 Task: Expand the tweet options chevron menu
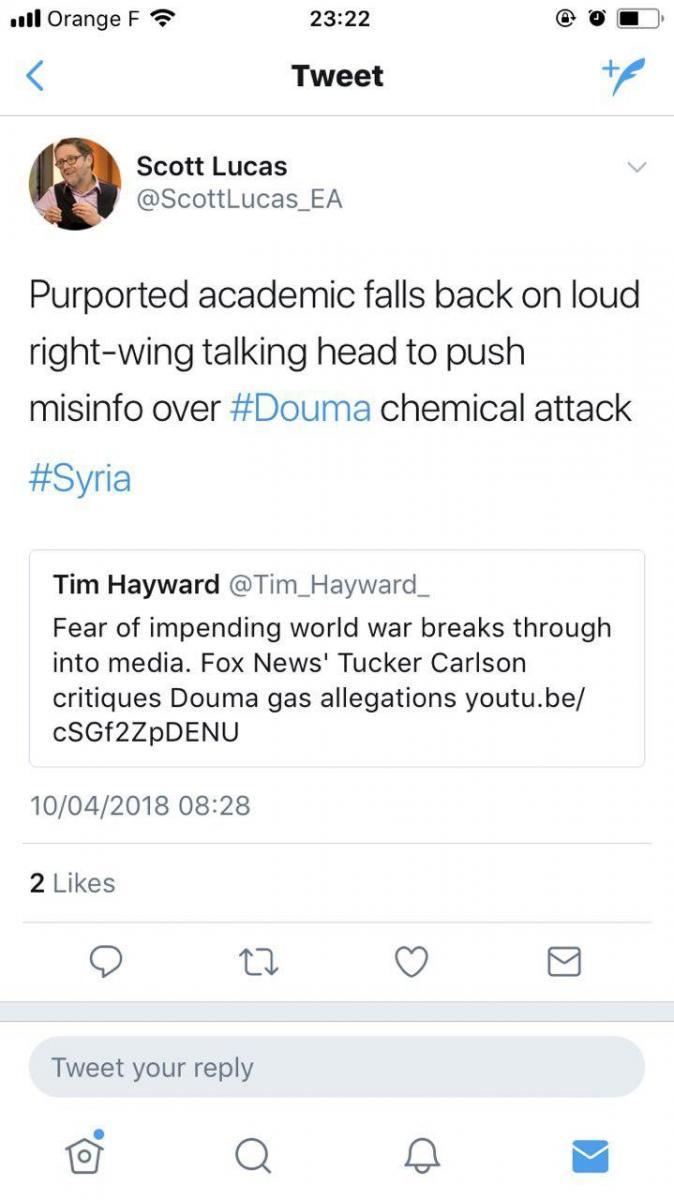tap(636, 167)
